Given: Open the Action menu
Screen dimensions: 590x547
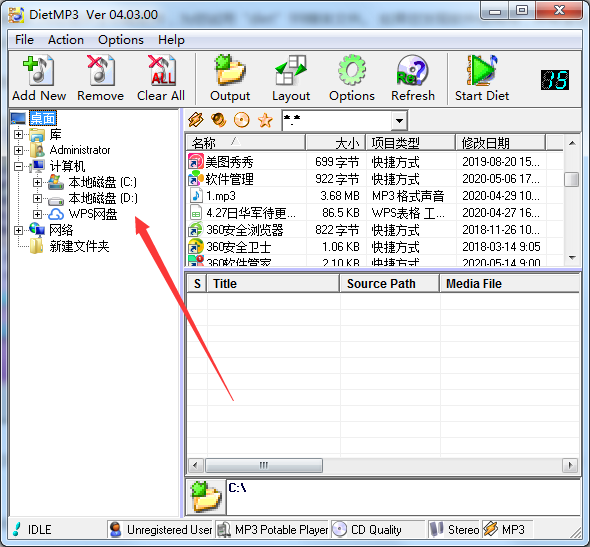Looking at the screenshot, I should click(x=66, y=40).
